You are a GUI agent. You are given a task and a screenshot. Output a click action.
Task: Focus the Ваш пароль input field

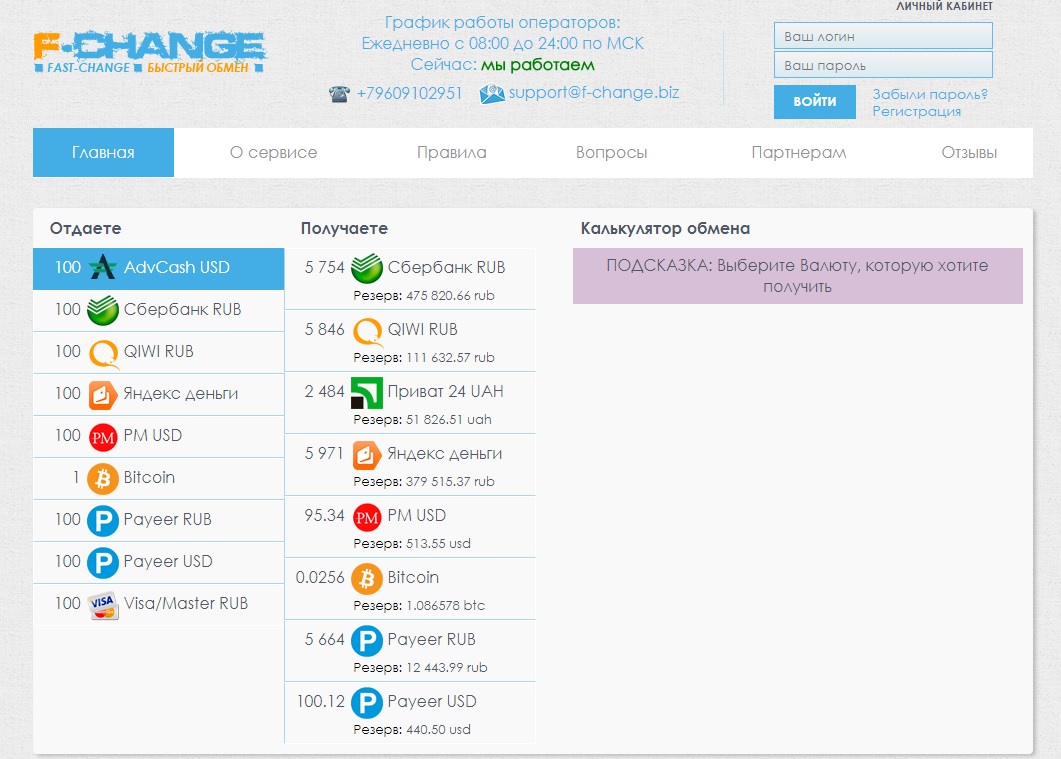[x=883, y=65]
